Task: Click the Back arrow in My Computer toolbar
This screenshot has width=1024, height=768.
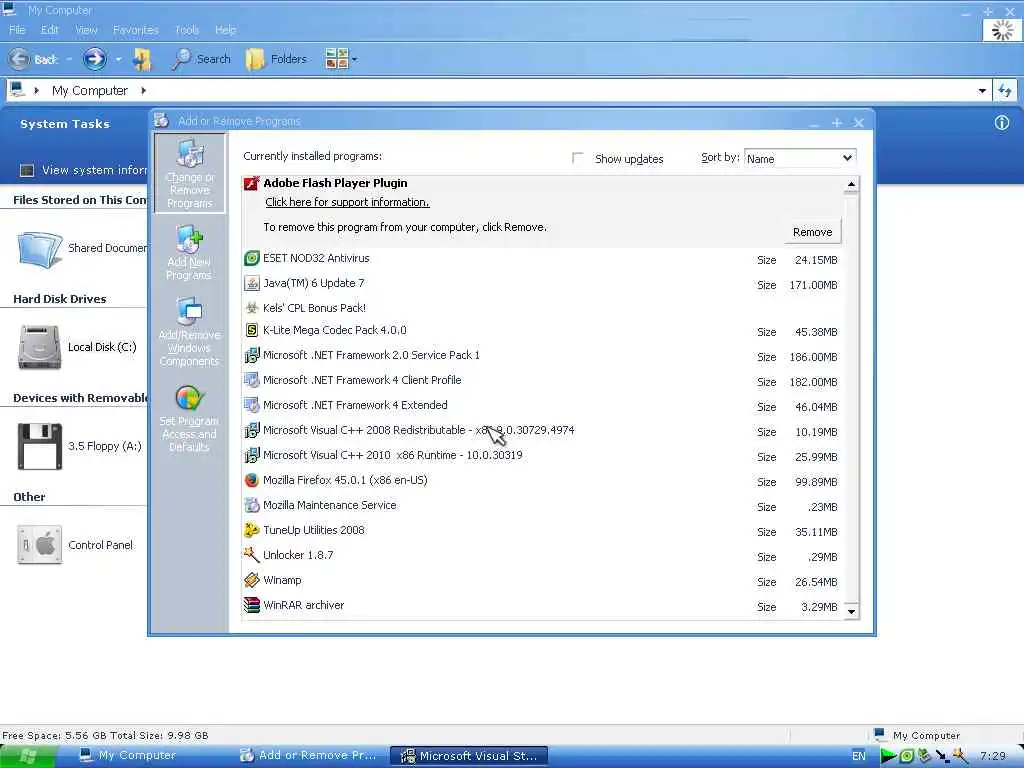Action: [19, 59]
